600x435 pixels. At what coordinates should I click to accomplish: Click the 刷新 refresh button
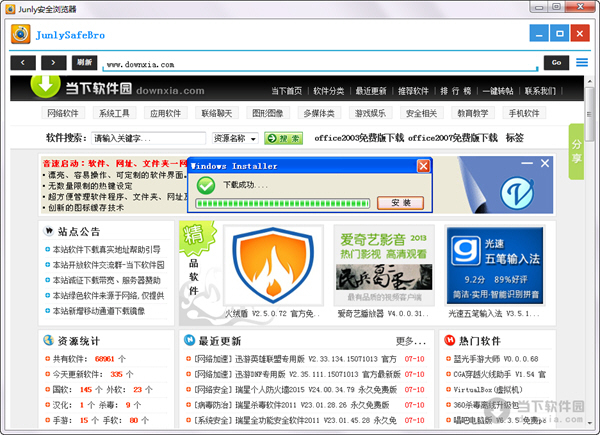tap(85, 63)
